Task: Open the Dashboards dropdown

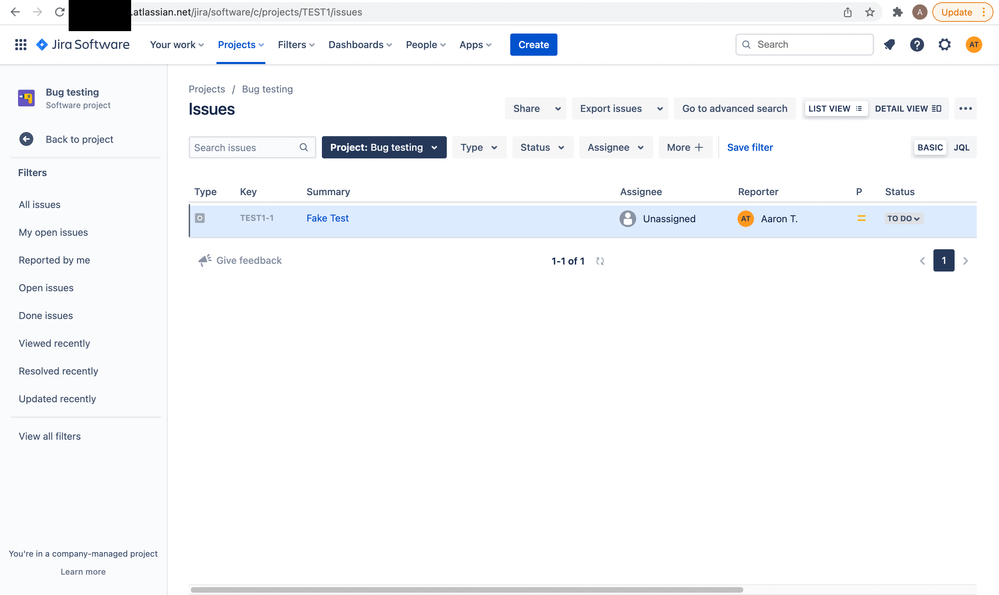Action: 360,45
